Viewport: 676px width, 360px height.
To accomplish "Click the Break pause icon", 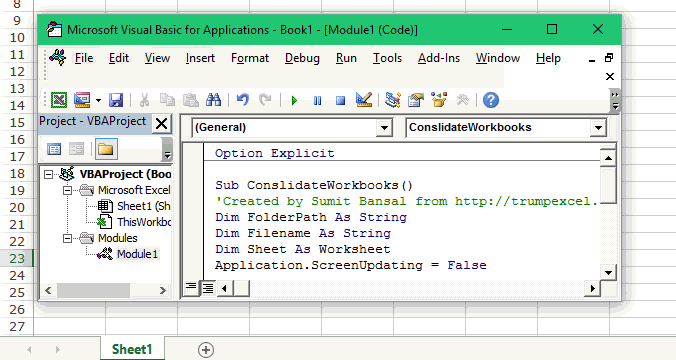I will [x=317, y=101].
